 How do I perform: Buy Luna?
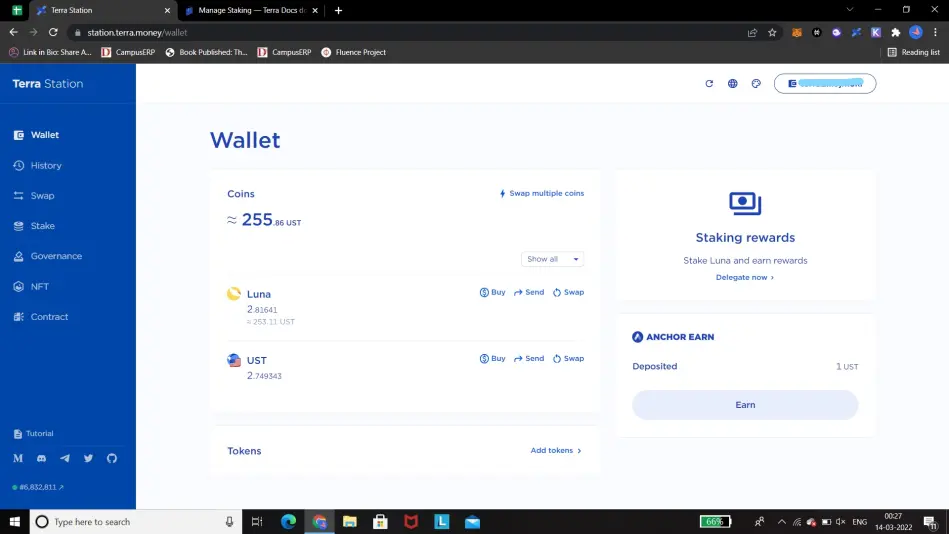[x=493, y=292]
